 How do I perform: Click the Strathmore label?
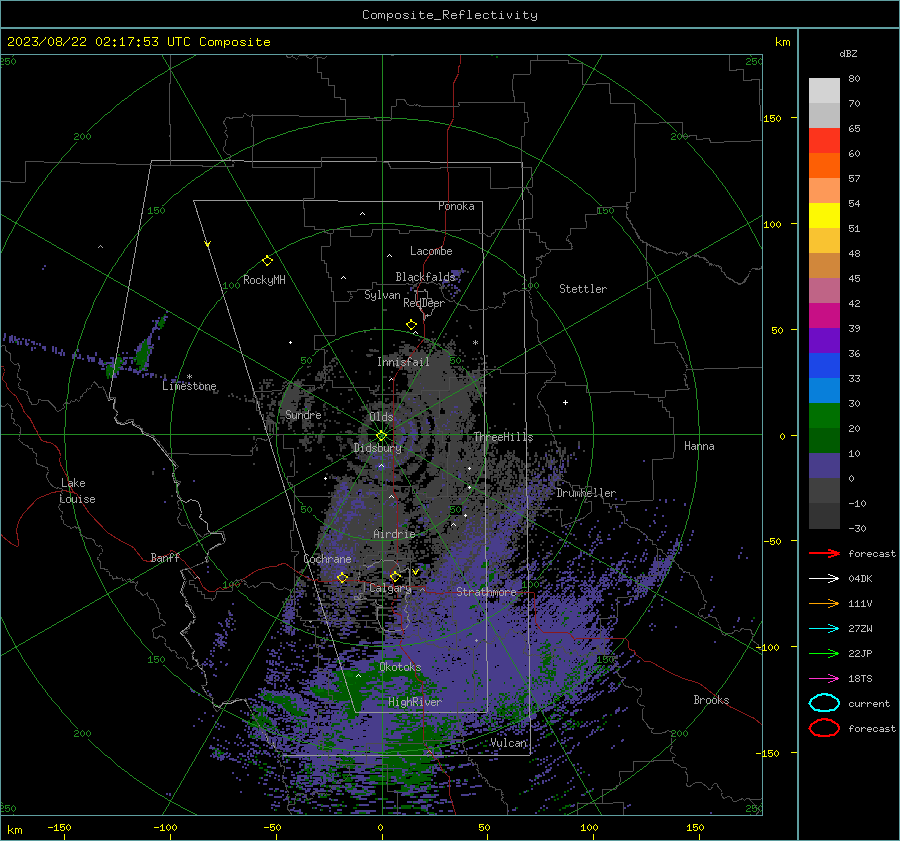point(486,592)
